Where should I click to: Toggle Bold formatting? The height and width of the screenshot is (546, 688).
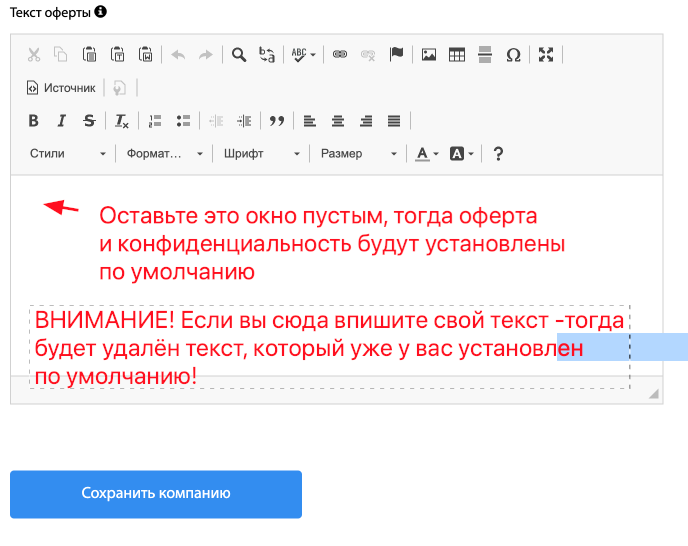[x=33, y=121]
